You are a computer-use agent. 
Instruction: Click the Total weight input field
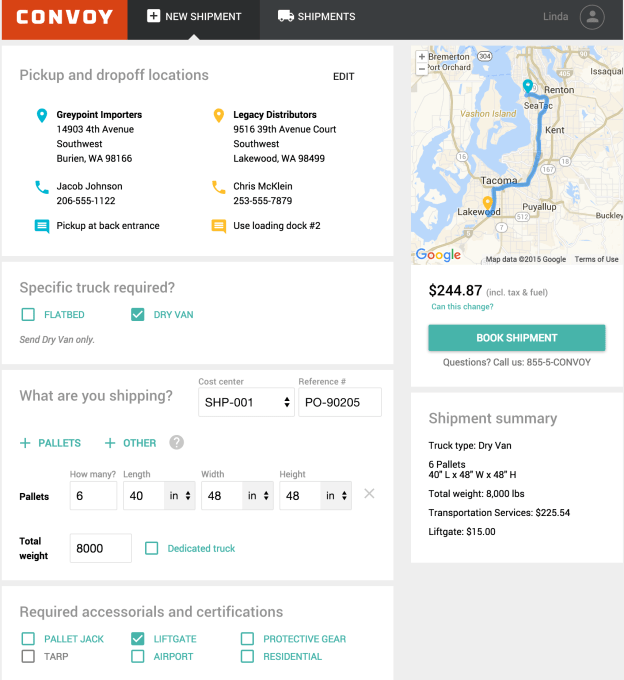(x=101, y=548)
